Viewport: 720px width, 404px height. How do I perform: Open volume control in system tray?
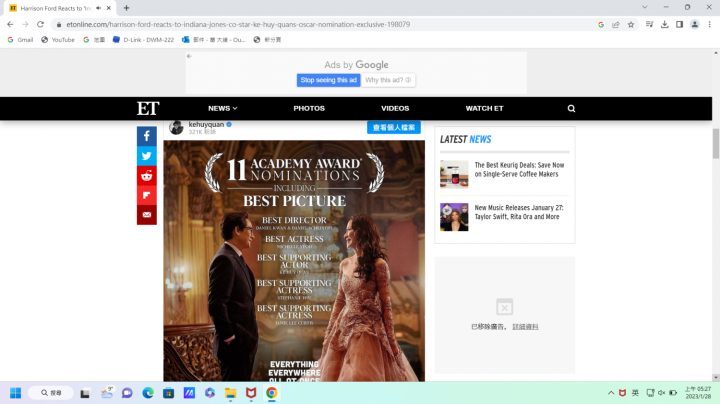coord(661,393)
